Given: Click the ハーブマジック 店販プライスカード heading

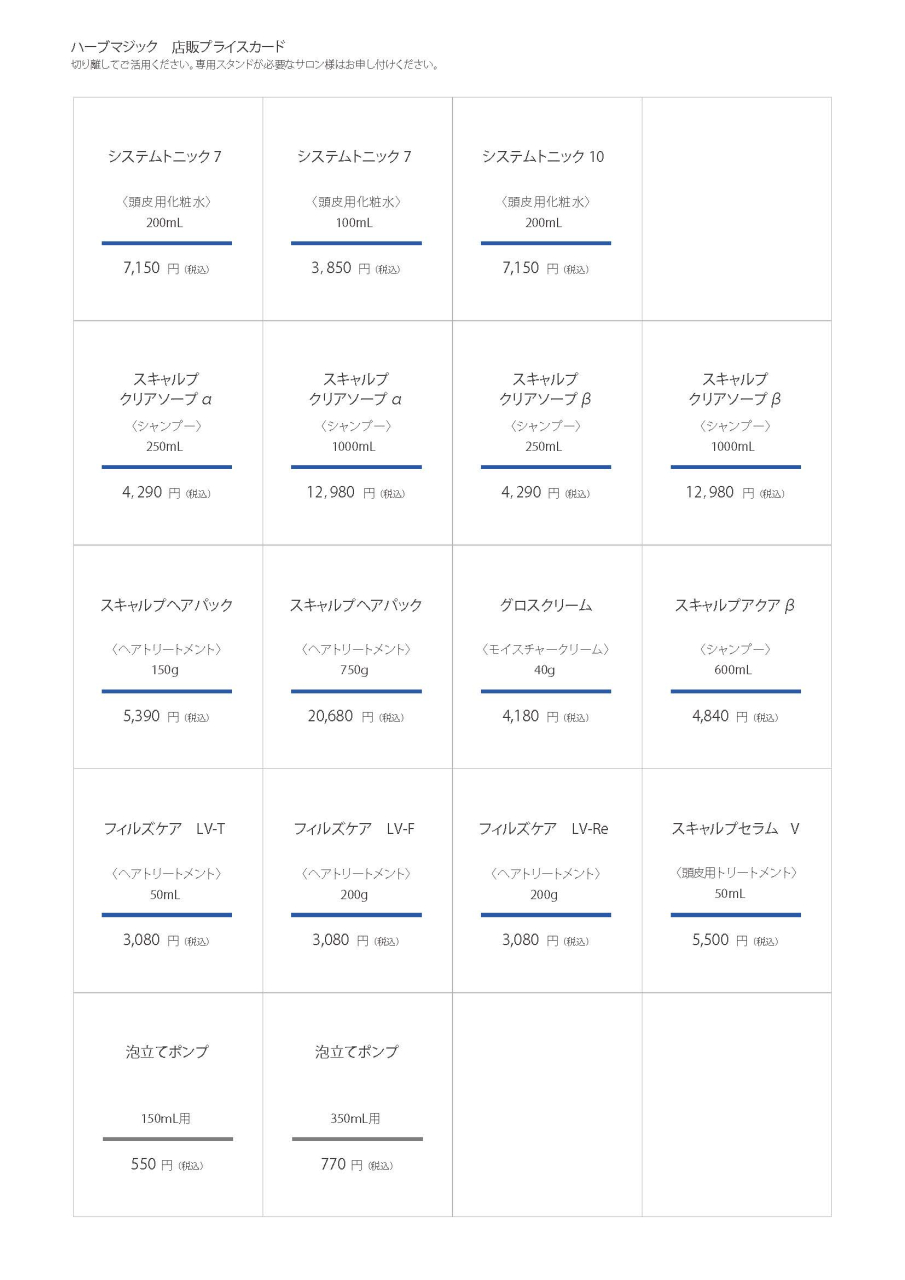Looking at the screenshot, I should 178,47.
